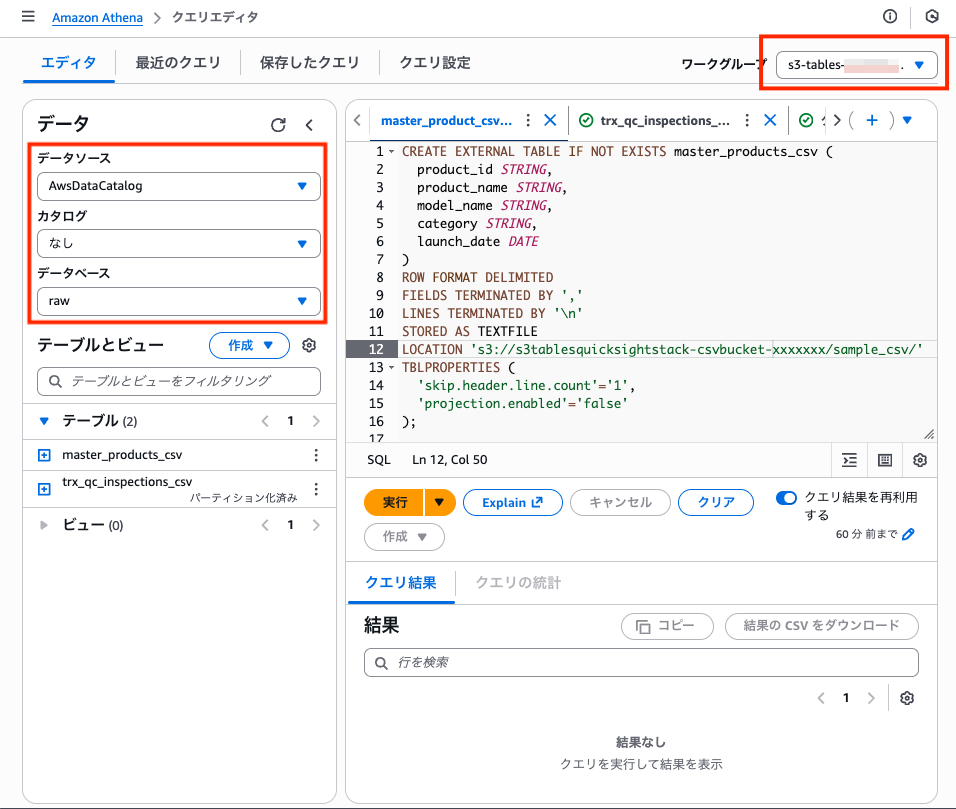Image resolution: width=956 pixels, height=809 pixels.
Task: Open a new query tab with the plus icon
Action: coord(871,119)
